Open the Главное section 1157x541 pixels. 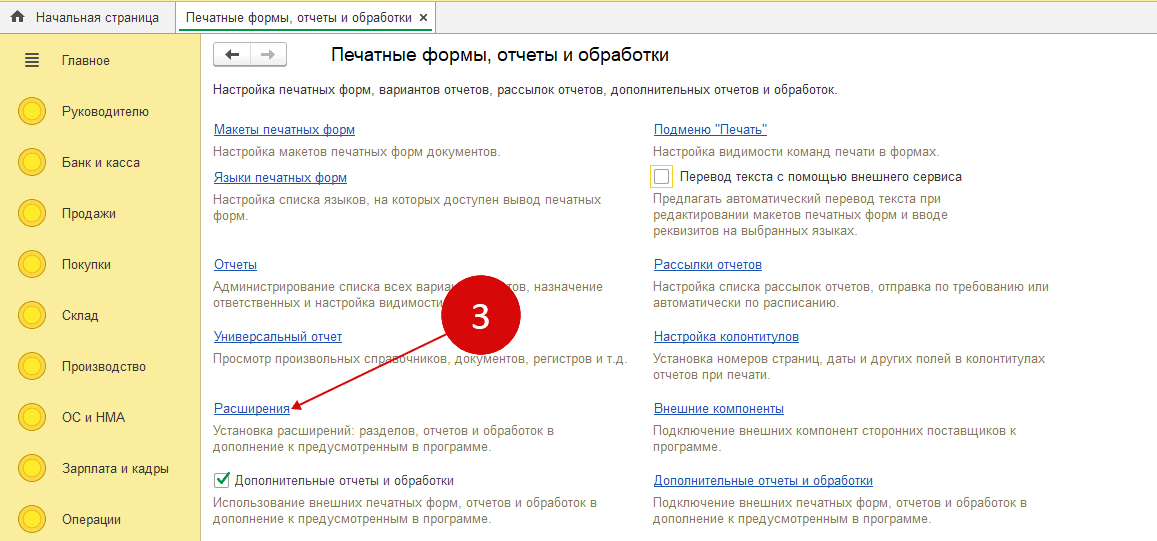86,61
